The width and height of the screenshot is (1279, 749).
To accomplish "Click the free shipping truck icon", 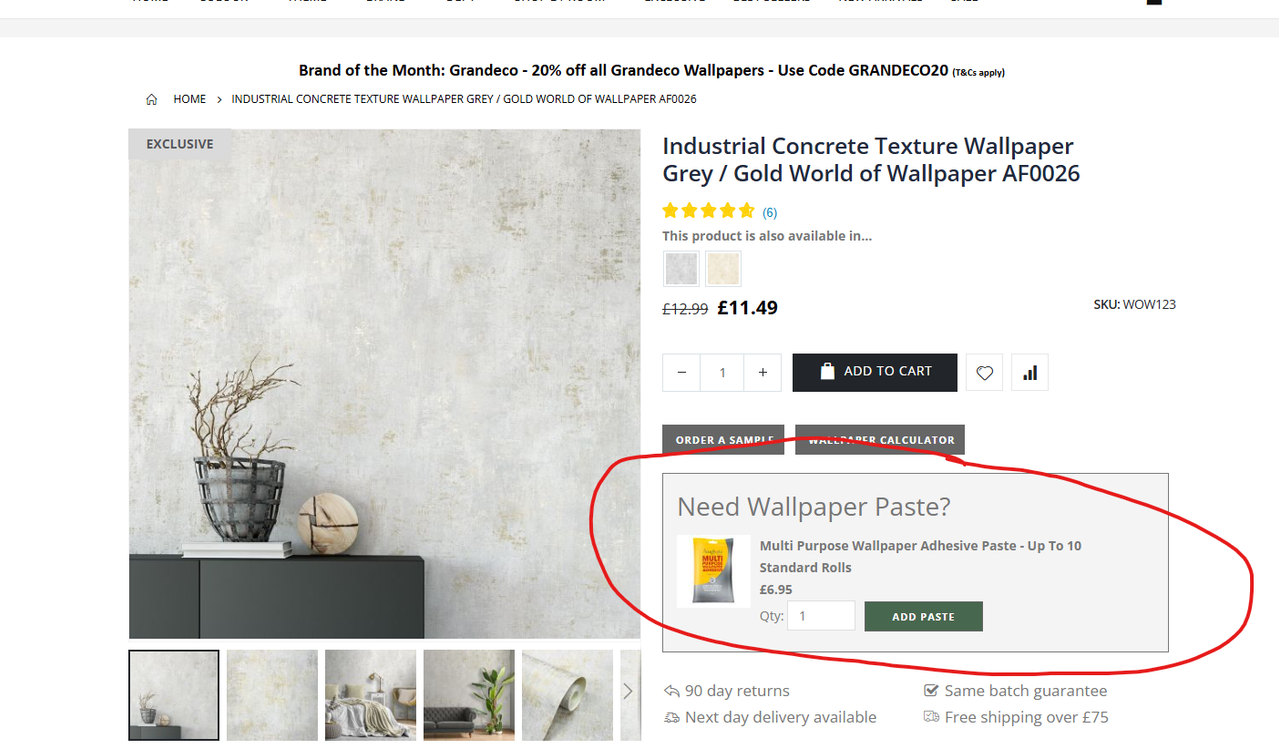I will pos(931,717).
